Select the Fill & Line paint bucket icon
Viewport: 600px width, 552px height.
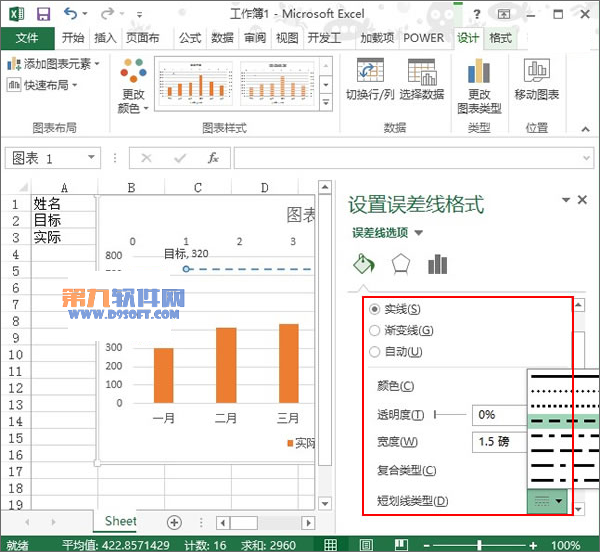(x=364, y=264)
